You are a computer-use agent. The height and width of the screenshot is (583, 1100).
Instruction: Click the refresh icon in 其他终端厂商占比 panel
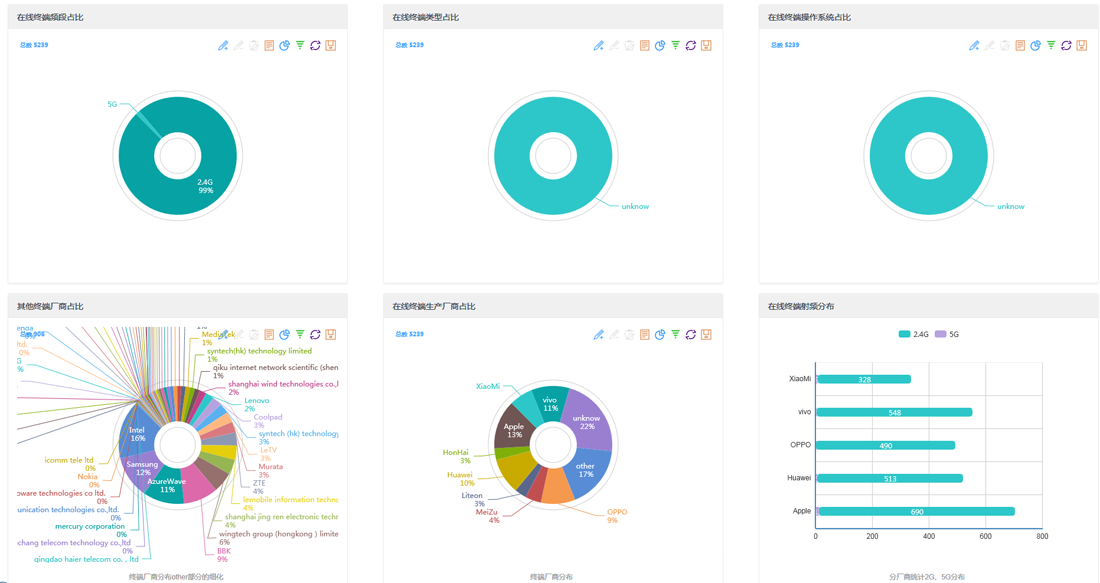(315, 334)
